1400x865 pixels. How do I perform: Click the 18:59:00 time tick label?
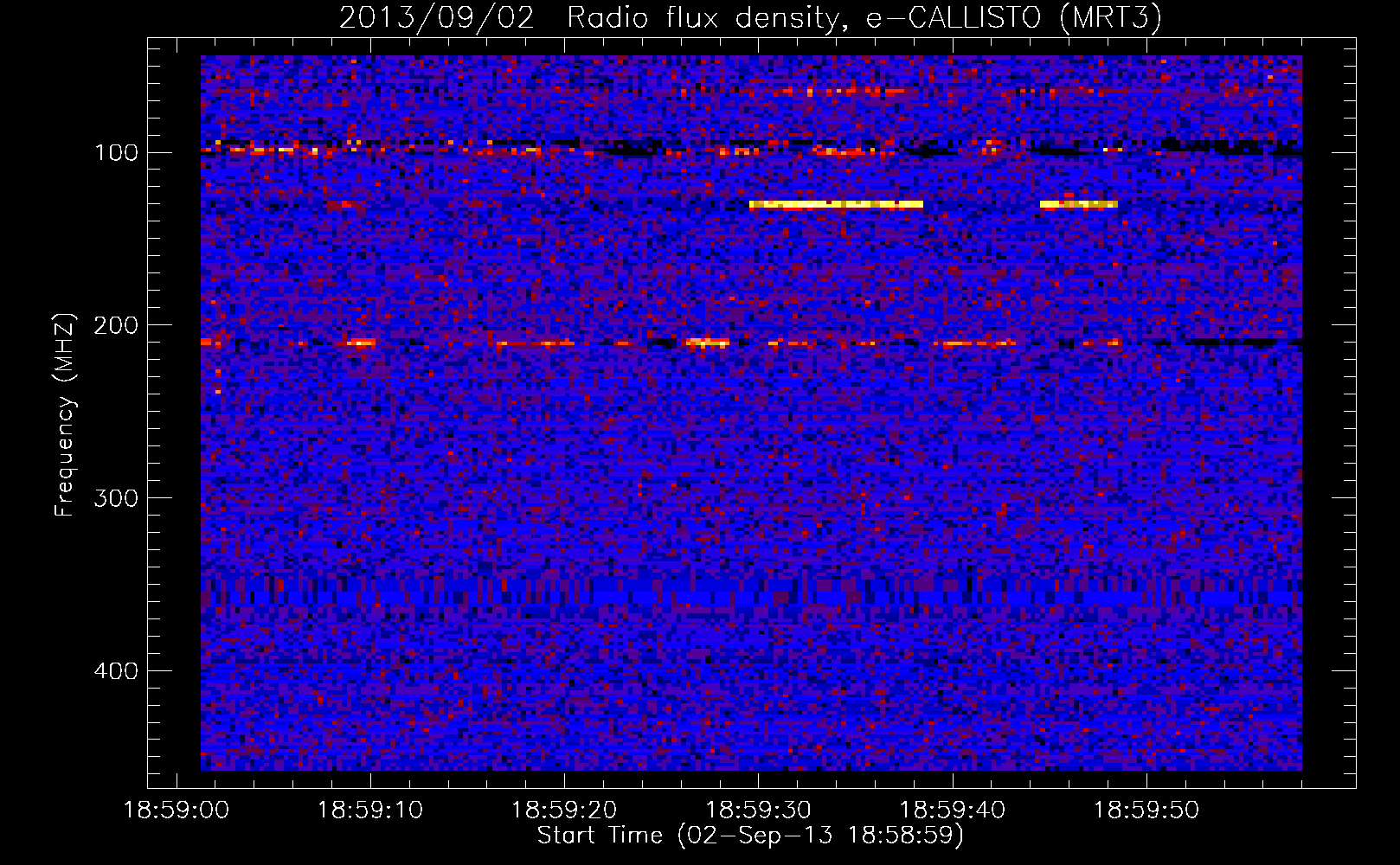click(177, 811)
